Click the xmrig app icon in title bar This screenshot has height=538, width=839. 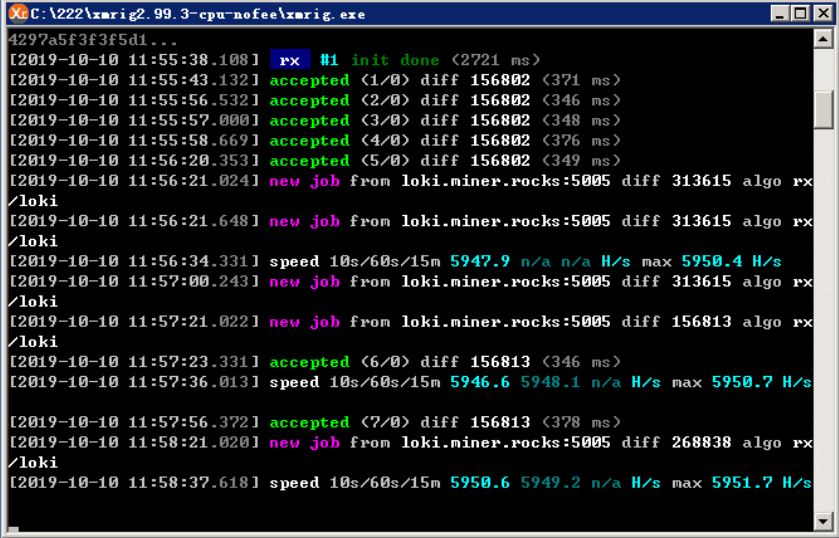pos(18,13)
